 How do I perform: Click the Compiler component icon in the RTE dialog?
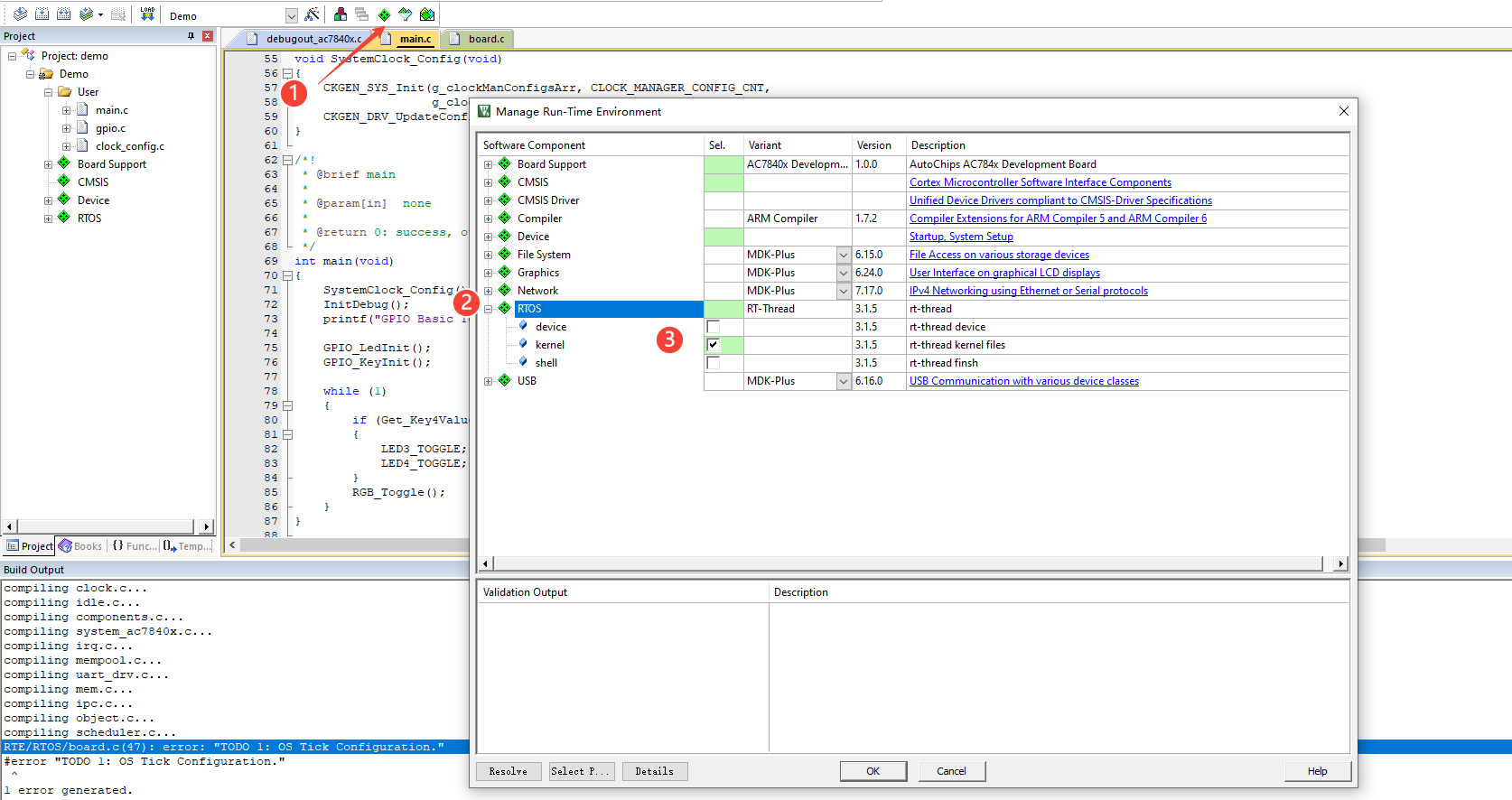click(505, 218)
